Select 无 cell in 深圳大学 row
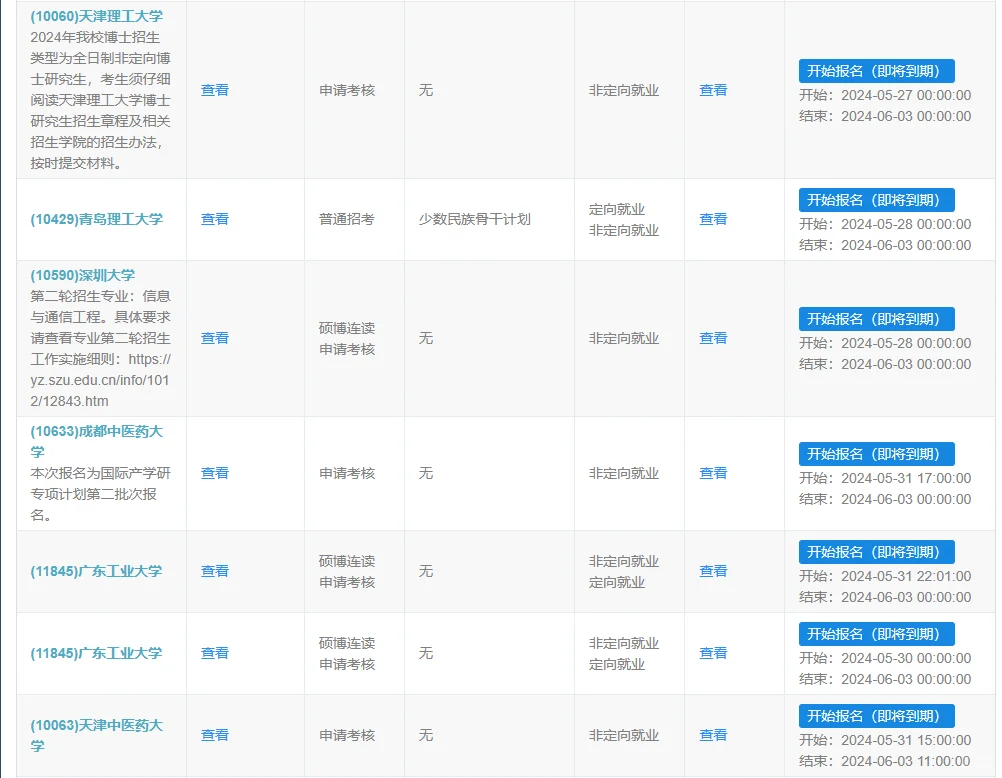This screenshot has height=778, width=1002. (426, 338)
